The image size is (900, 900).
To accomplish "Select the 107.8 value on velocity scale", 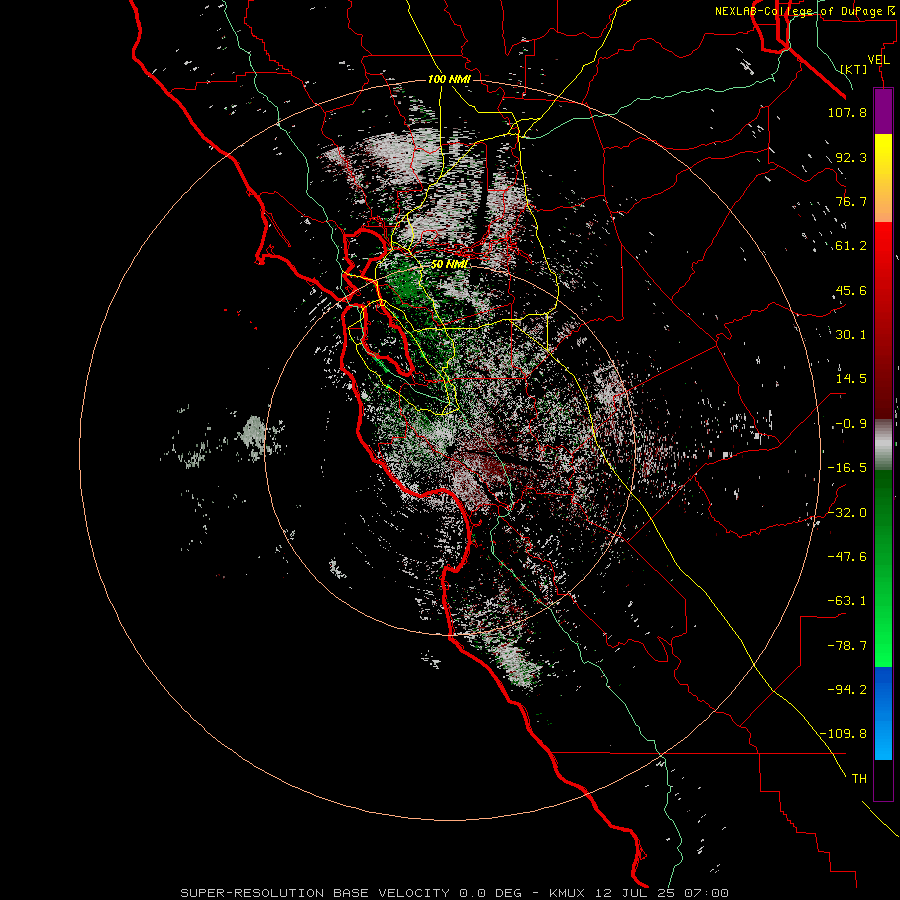I will pos(847,112).
